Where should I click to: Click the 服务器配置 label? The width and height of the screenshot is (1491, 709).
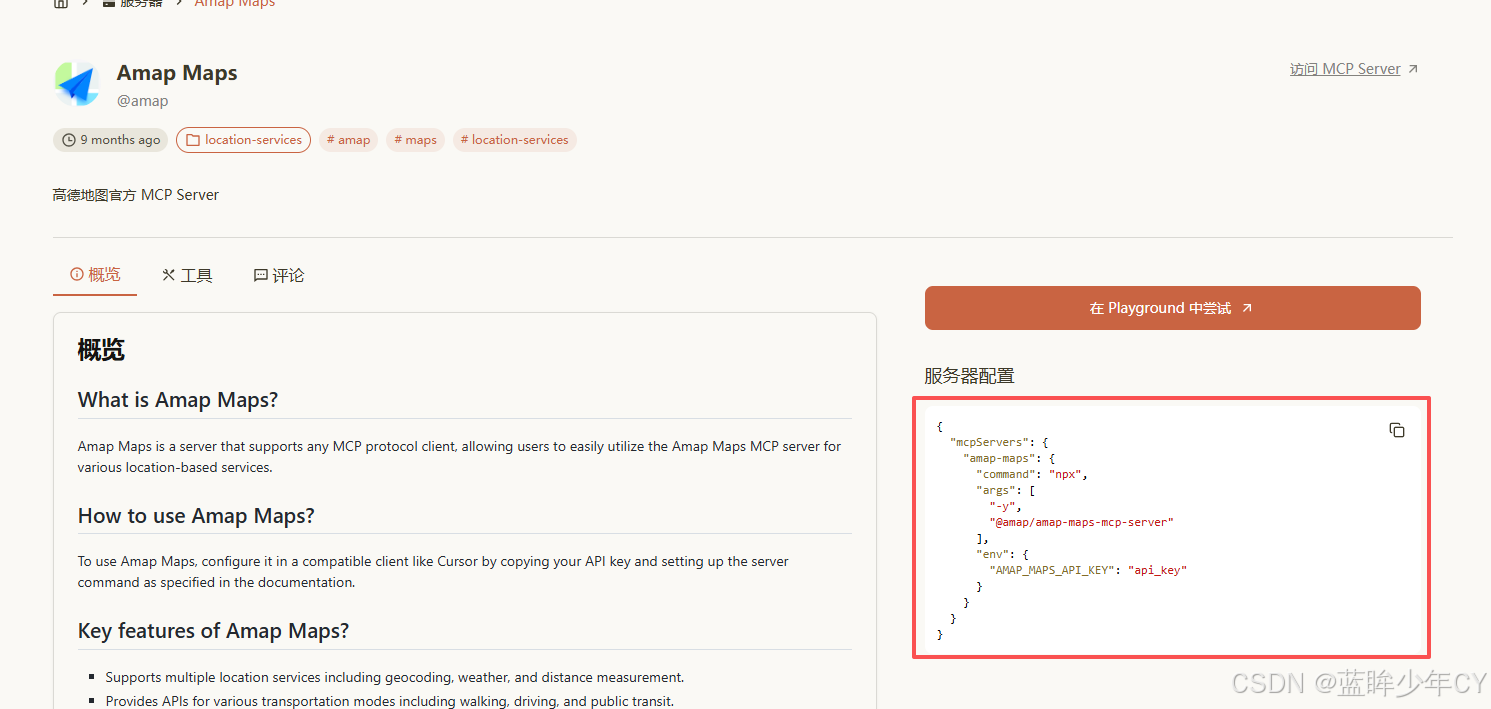click(x=969, y=376)
